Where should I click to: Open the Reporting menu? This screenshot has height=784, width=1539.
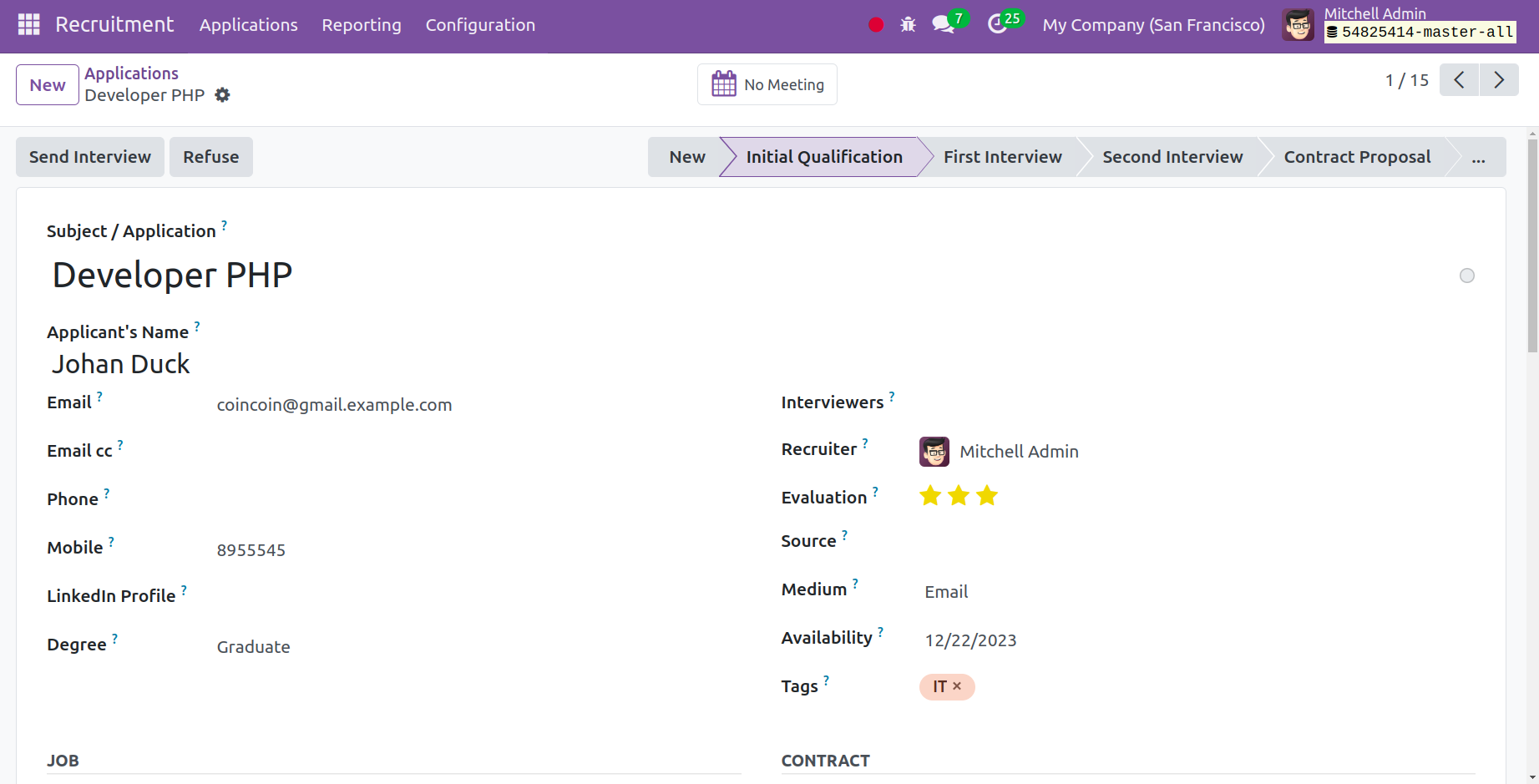(x=362, y=25)
